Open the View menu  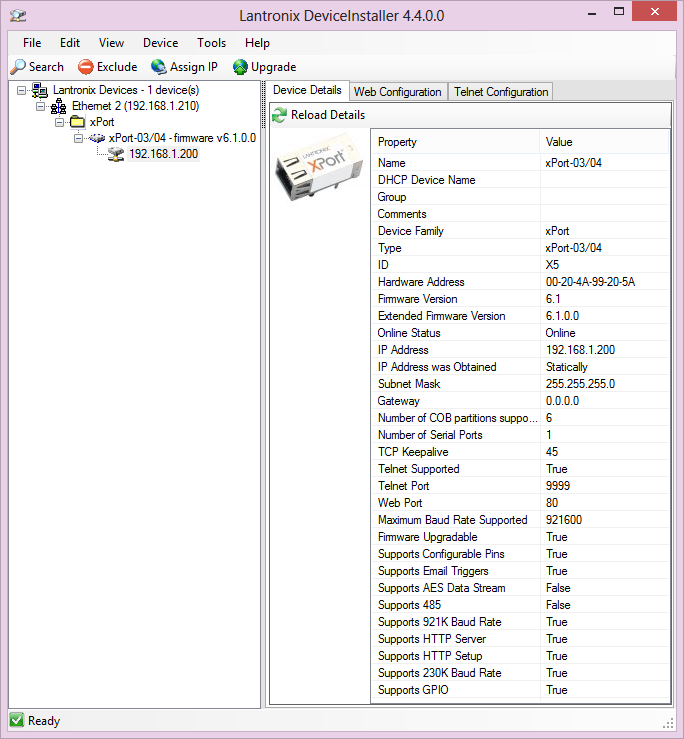click(111, 43)
